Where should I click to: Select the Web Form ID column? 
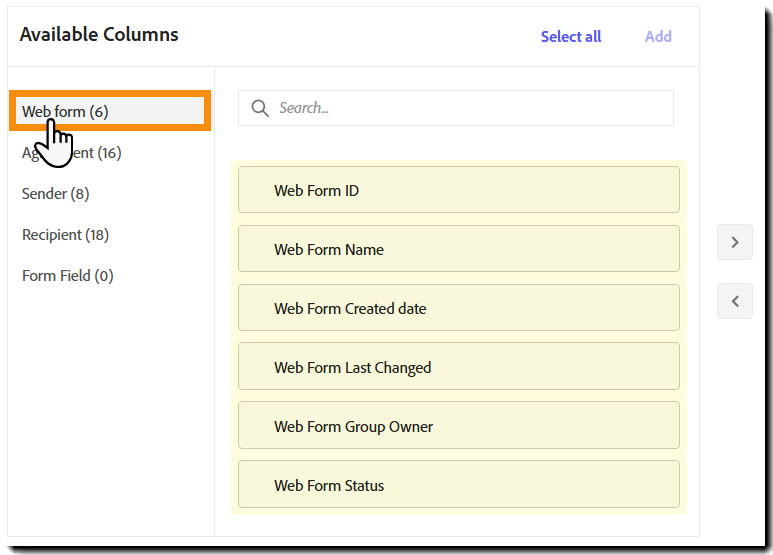pyautogui.click(x=458, y=190)
